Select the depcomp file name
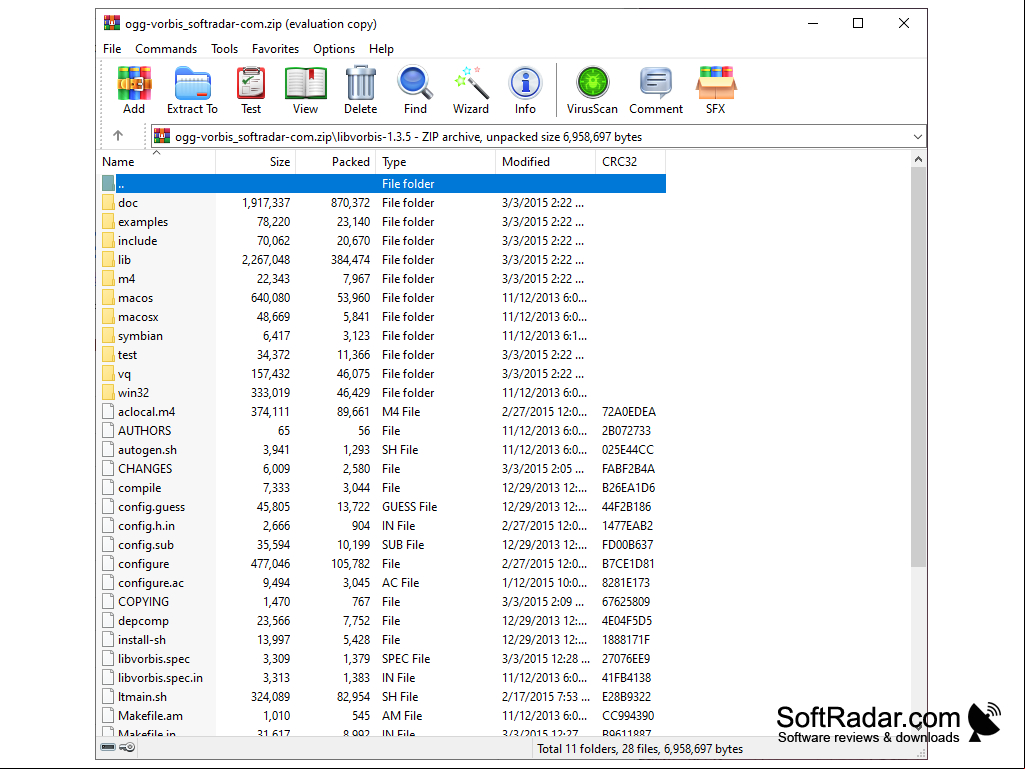 click(x=143, y=621)
